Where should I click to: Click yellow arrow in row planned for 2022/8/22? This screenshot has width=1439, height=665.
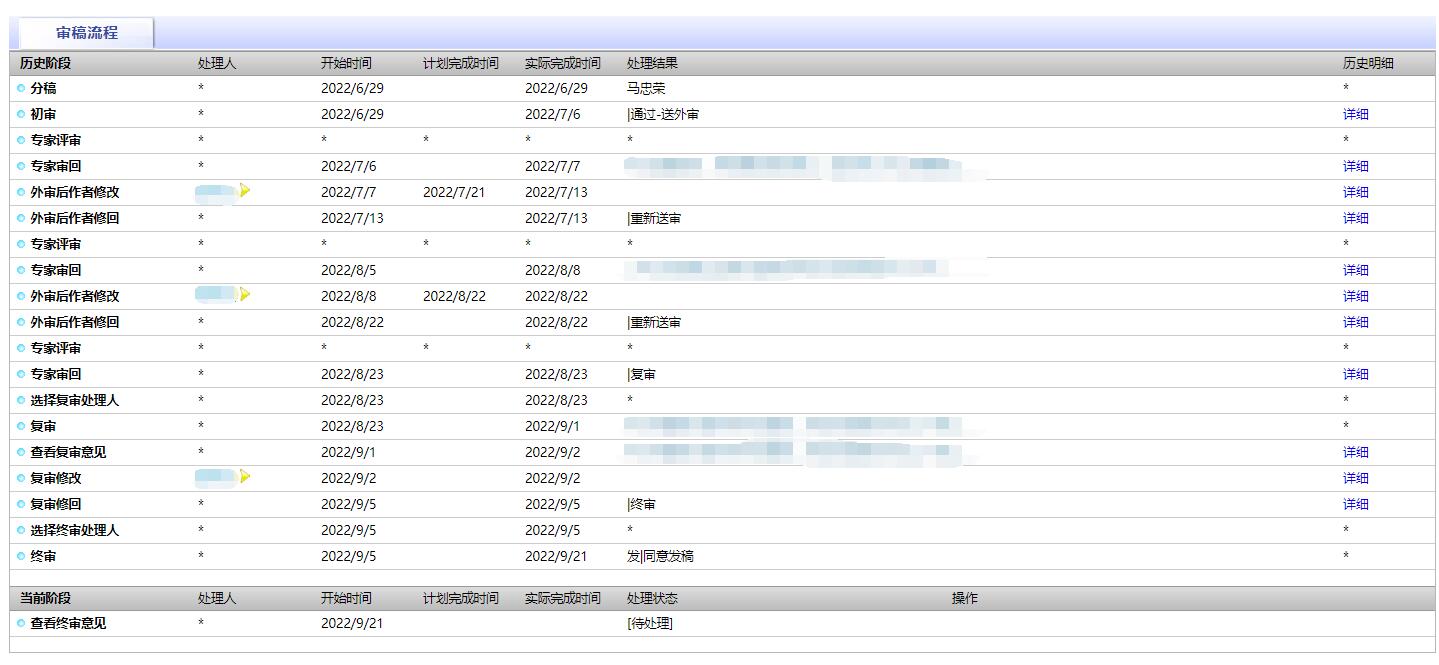245,295
